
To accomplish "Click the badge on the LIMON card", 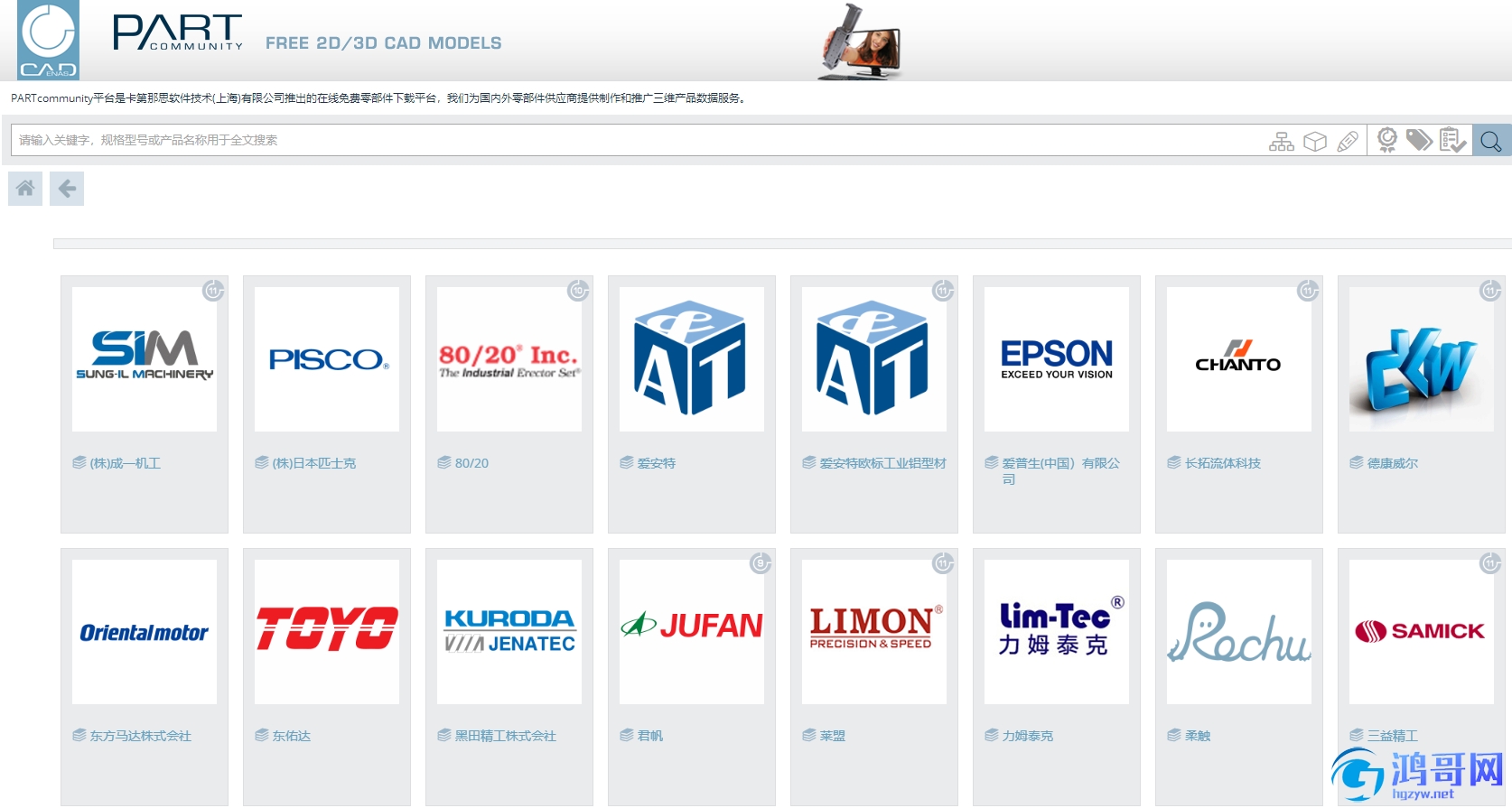I will (x=943, y=563).
